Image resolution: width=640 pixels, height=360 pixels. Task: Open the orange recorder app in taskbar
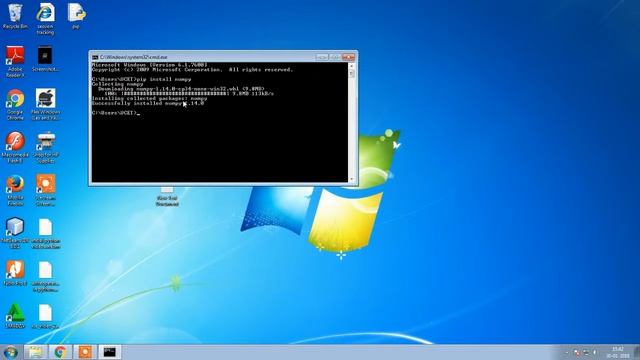pos(85,352)
